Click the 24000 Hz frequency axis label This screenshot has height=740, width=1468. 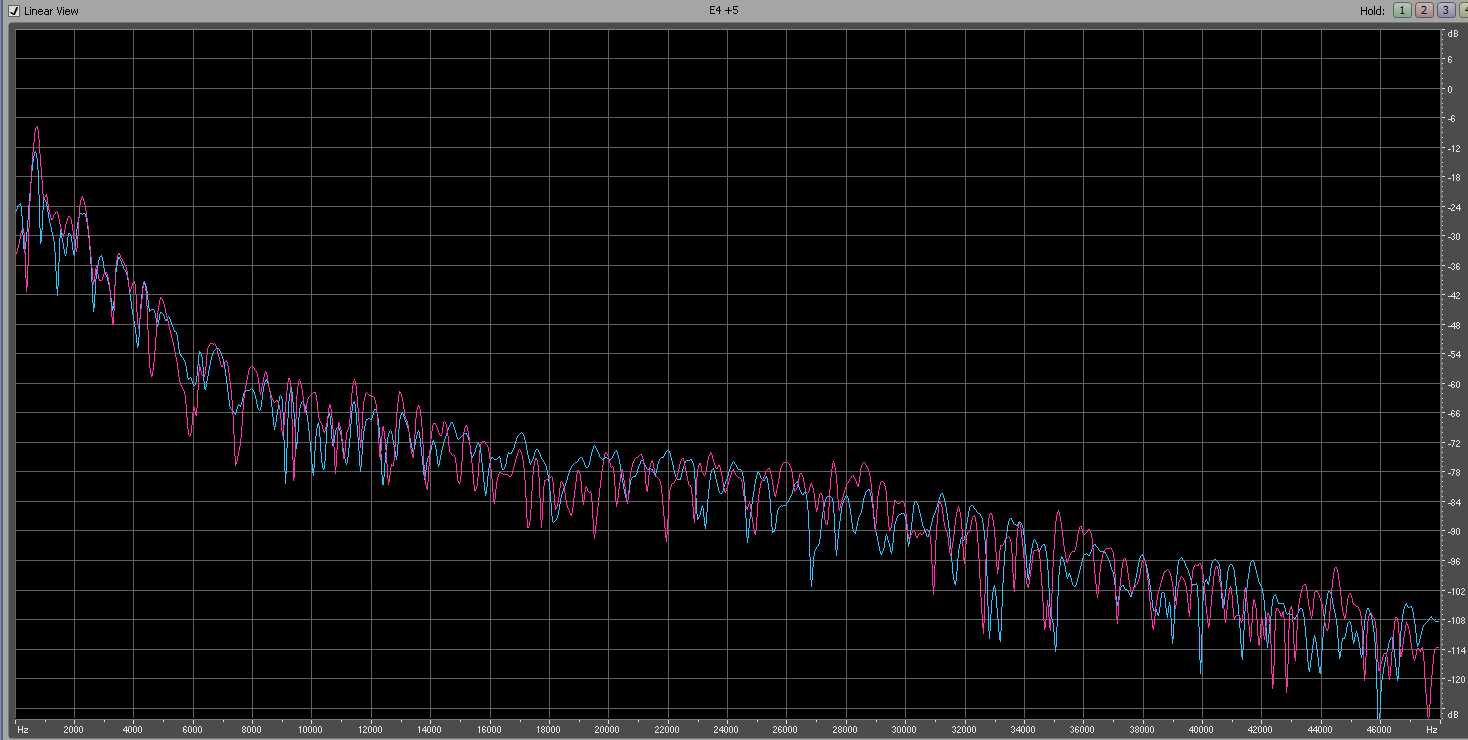(x=726, y=730)
